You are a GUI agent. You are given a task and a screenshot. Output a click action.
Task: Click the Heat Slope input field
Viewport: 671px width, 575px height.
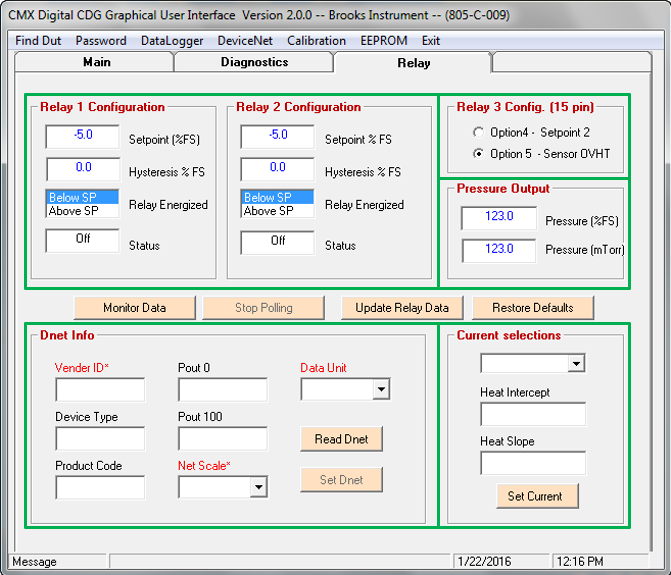point(533,462)
